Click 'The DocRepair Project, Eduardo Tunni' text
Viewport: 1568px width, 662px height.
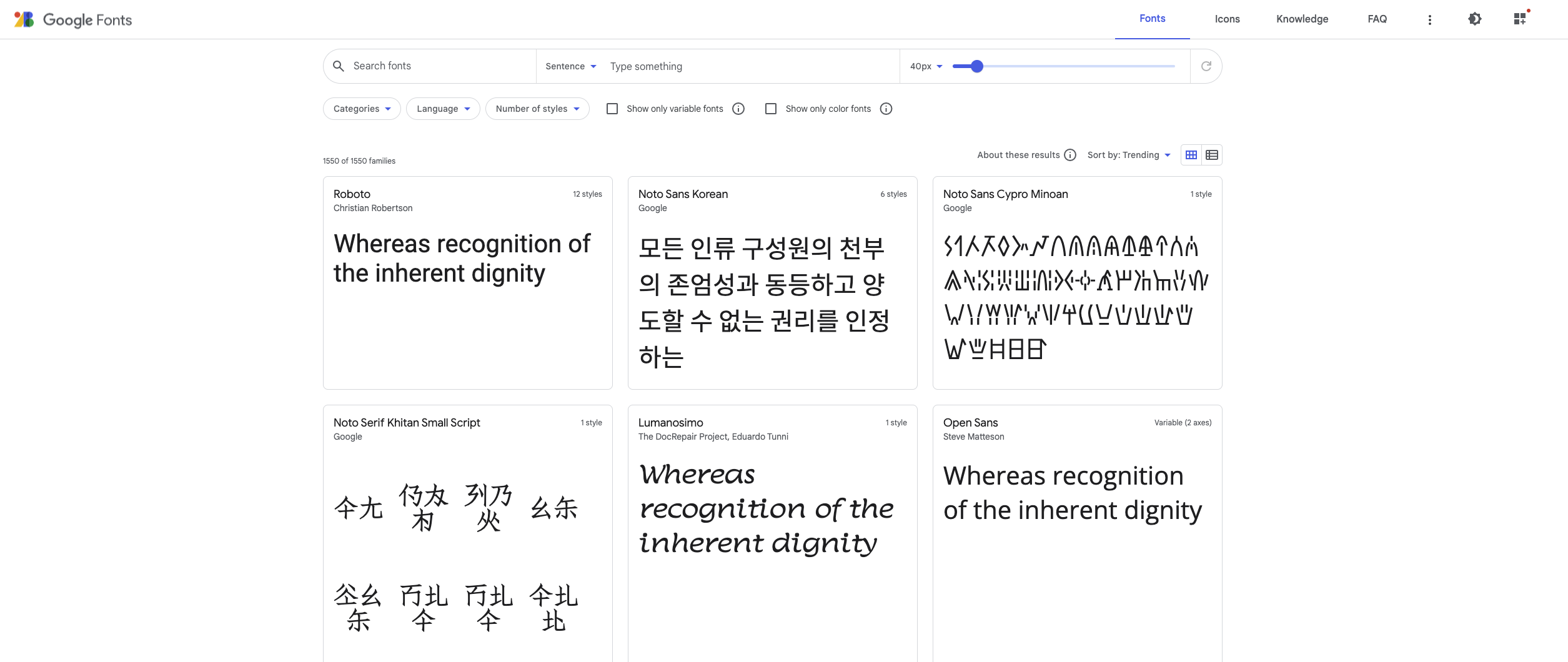coord(713,437)
